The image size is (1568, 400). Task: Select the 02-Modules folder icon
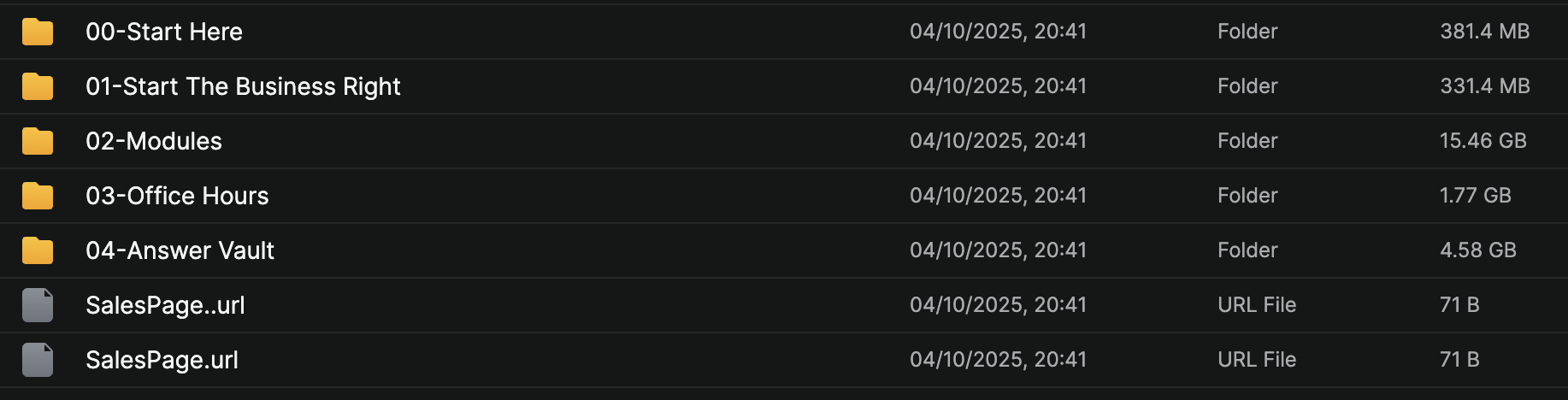pos(38,142)
